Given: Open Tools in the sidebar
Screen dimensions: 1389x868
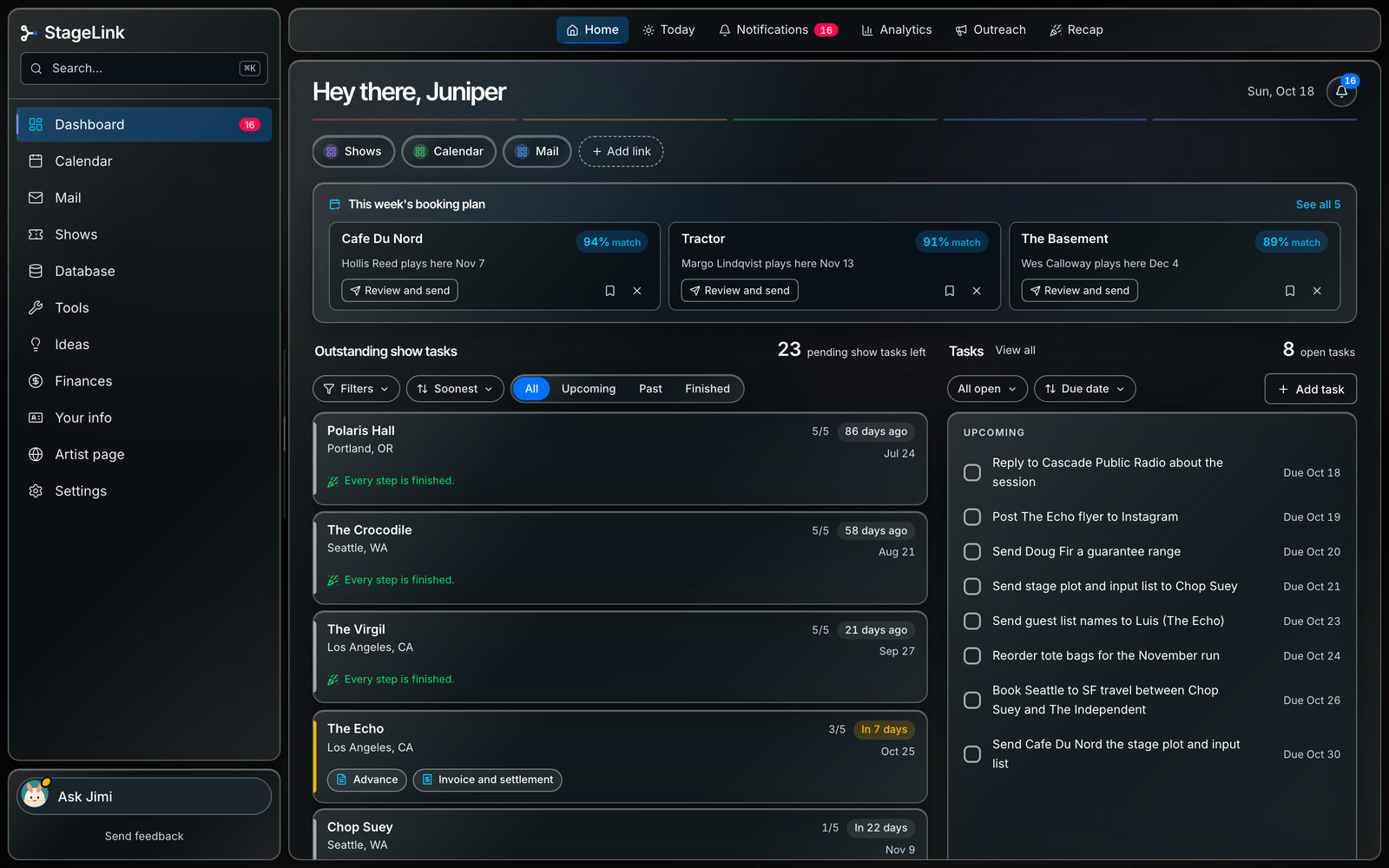Looking at the screenshot, I should click(144, 308).
